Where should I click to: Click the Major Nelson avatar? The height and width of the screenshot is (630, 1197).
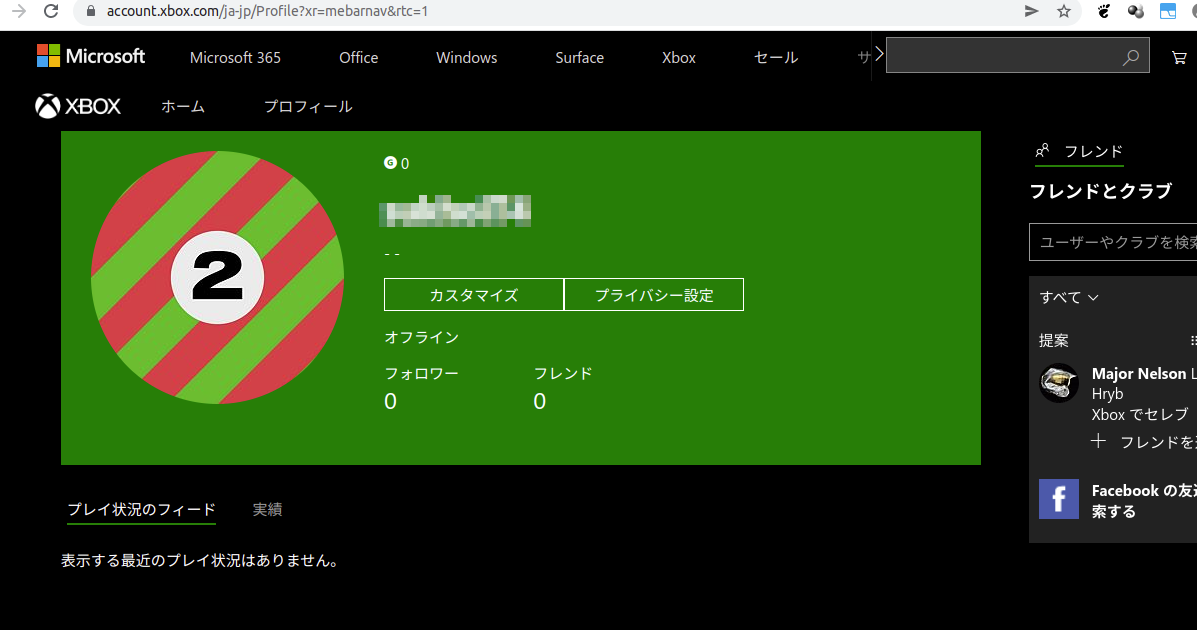click(1059, 383)
